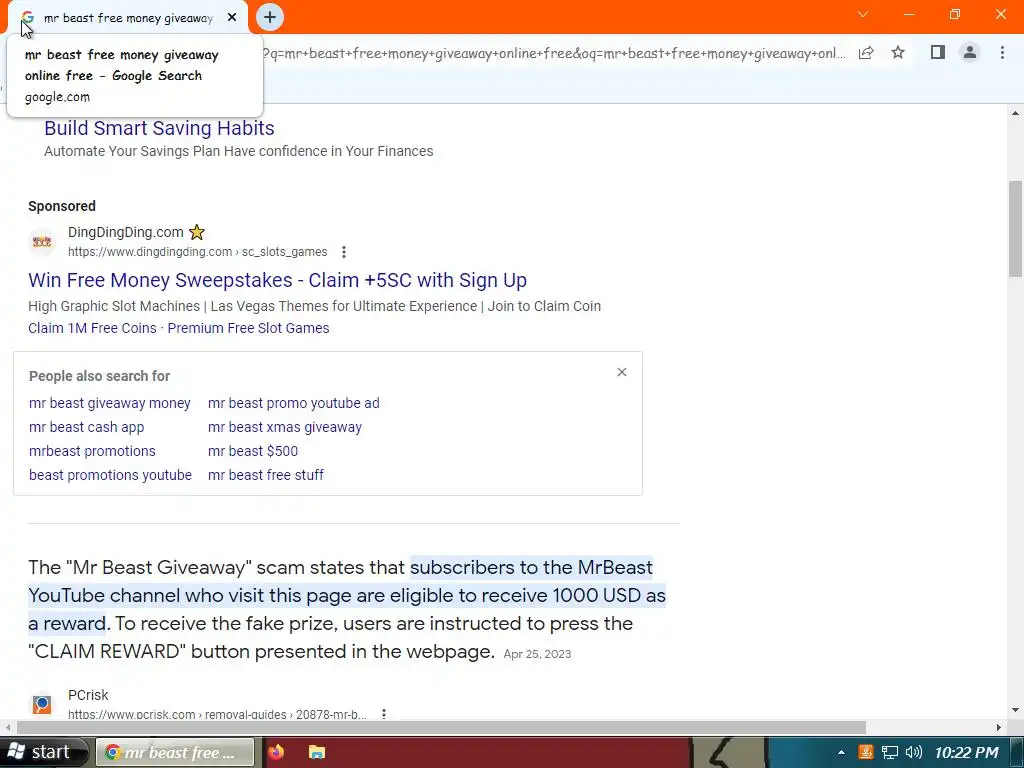The height and width of the screenshot is (768, 1024).
Task: Open the user profile icon
Action: [970, 52]
